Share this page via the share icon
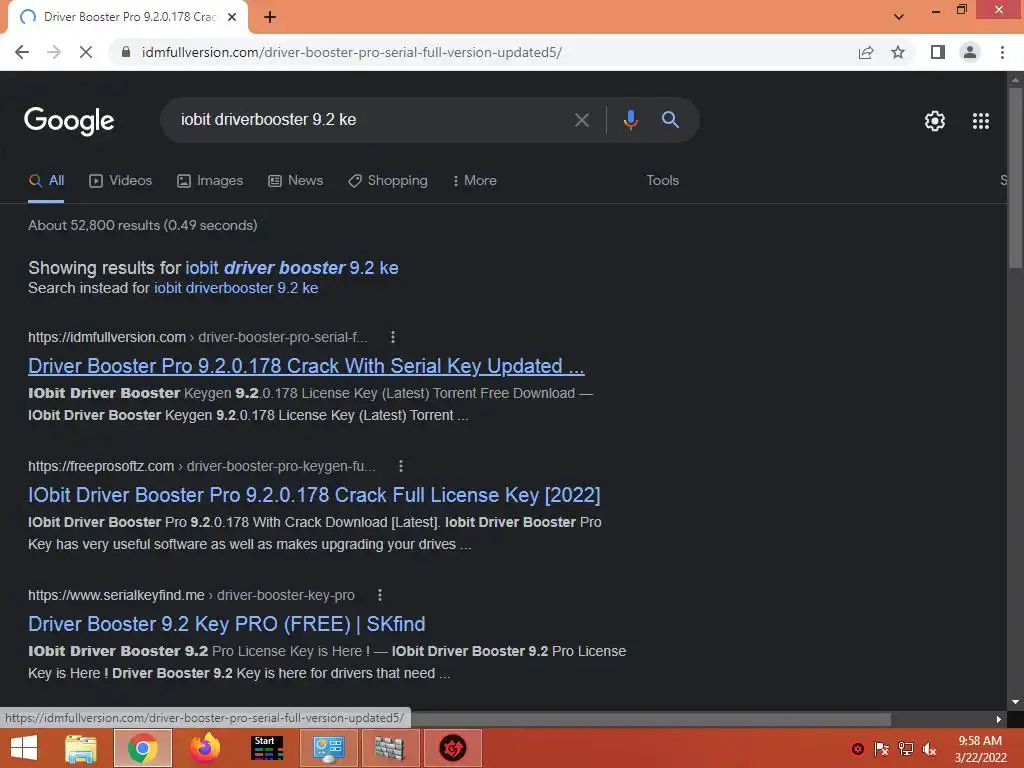 pyautogui.click(x=866, y=52)
